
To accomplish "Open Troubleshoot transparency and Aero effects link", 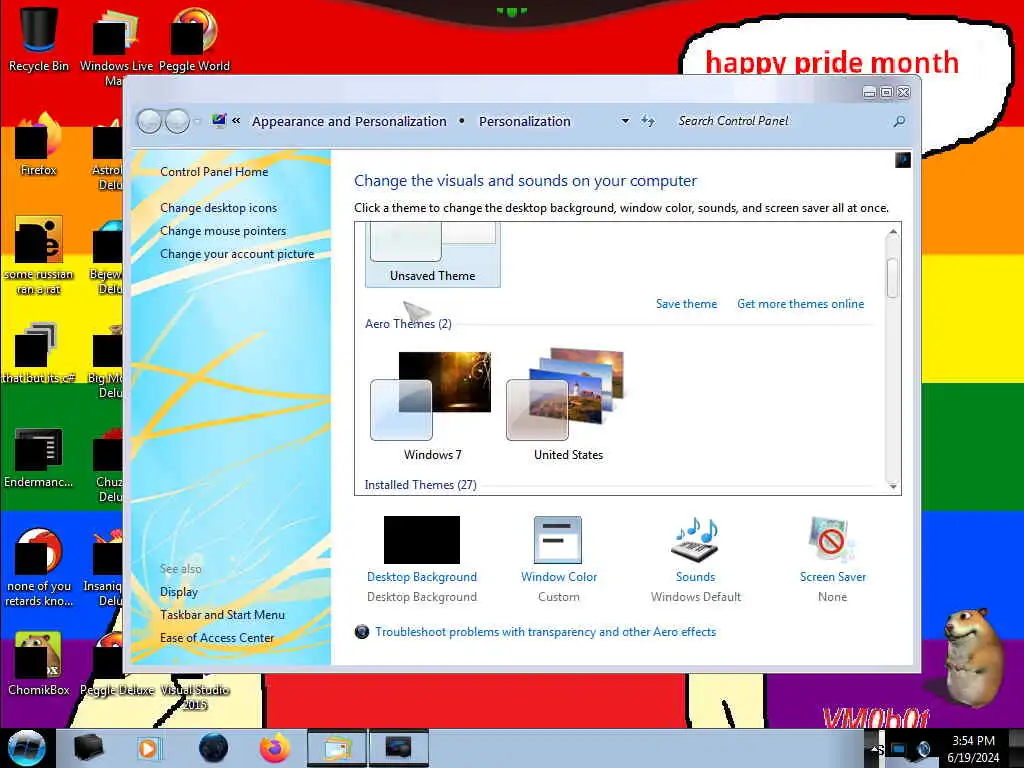I will [545, 632].
